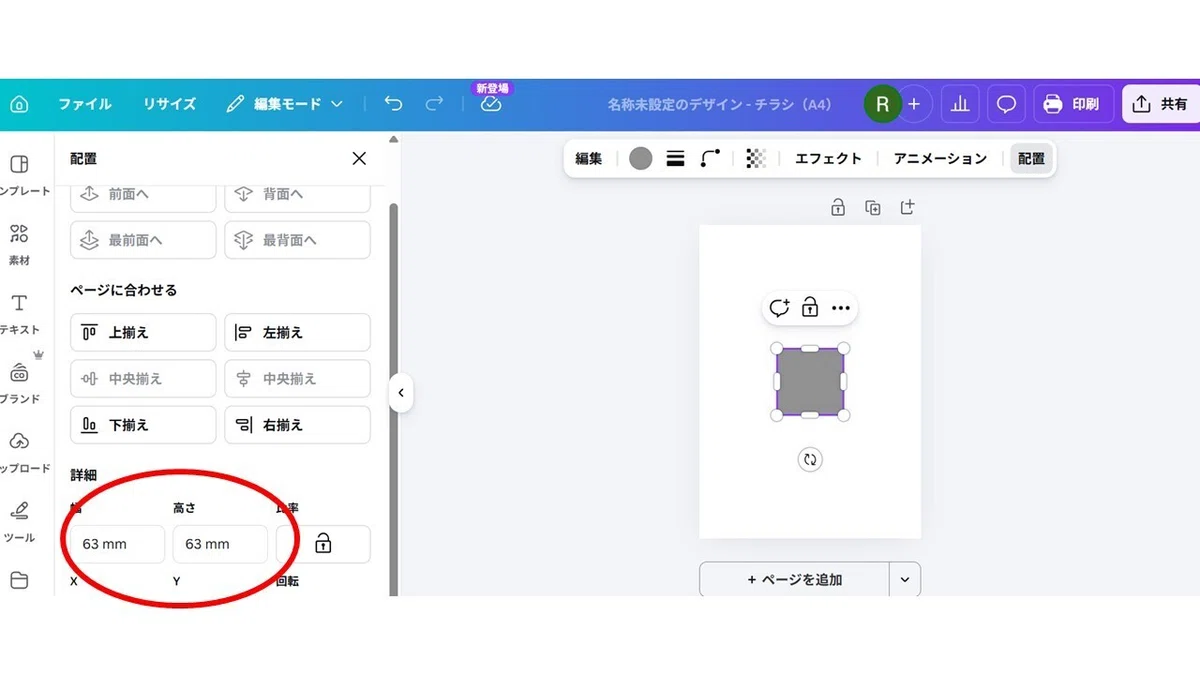Click the 最背面へ send to back button
Image resolution: width=1200 pixels, height=675 pixels.
coord(297,240)
